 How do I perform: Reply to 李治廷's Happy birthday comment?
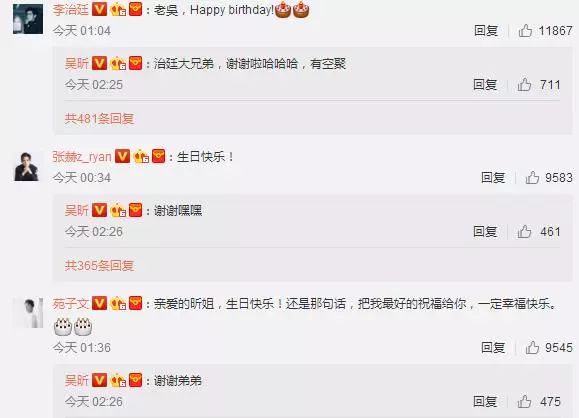[486, 30]
